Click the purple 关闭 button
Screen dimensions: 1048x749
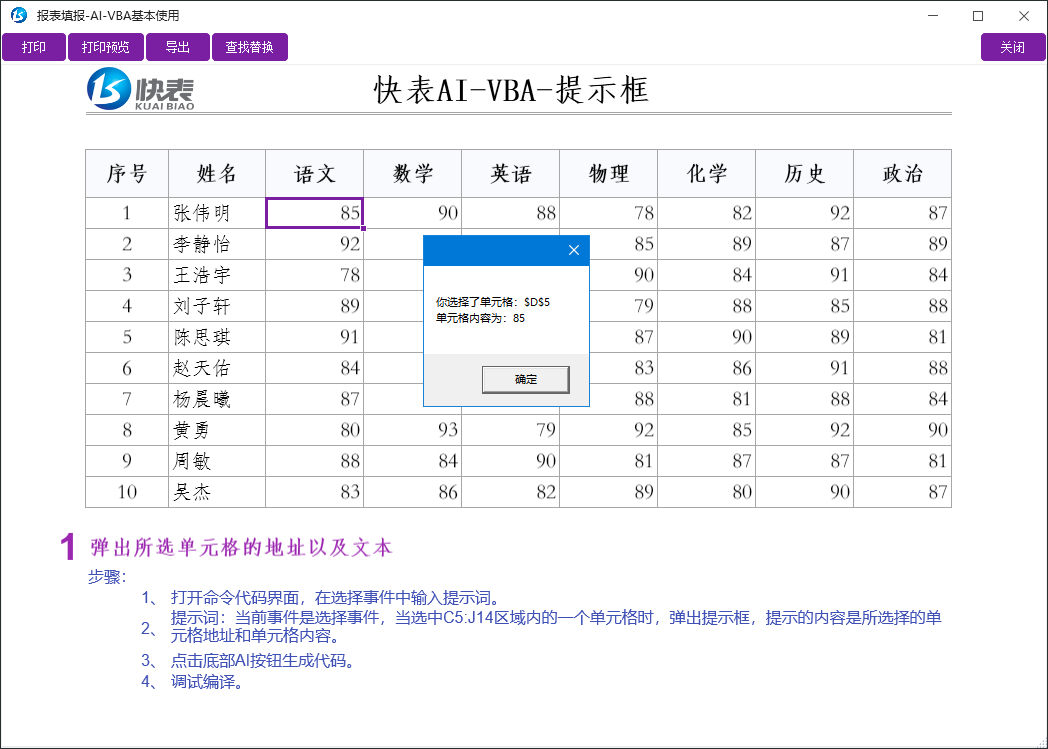click(1013, 47)
